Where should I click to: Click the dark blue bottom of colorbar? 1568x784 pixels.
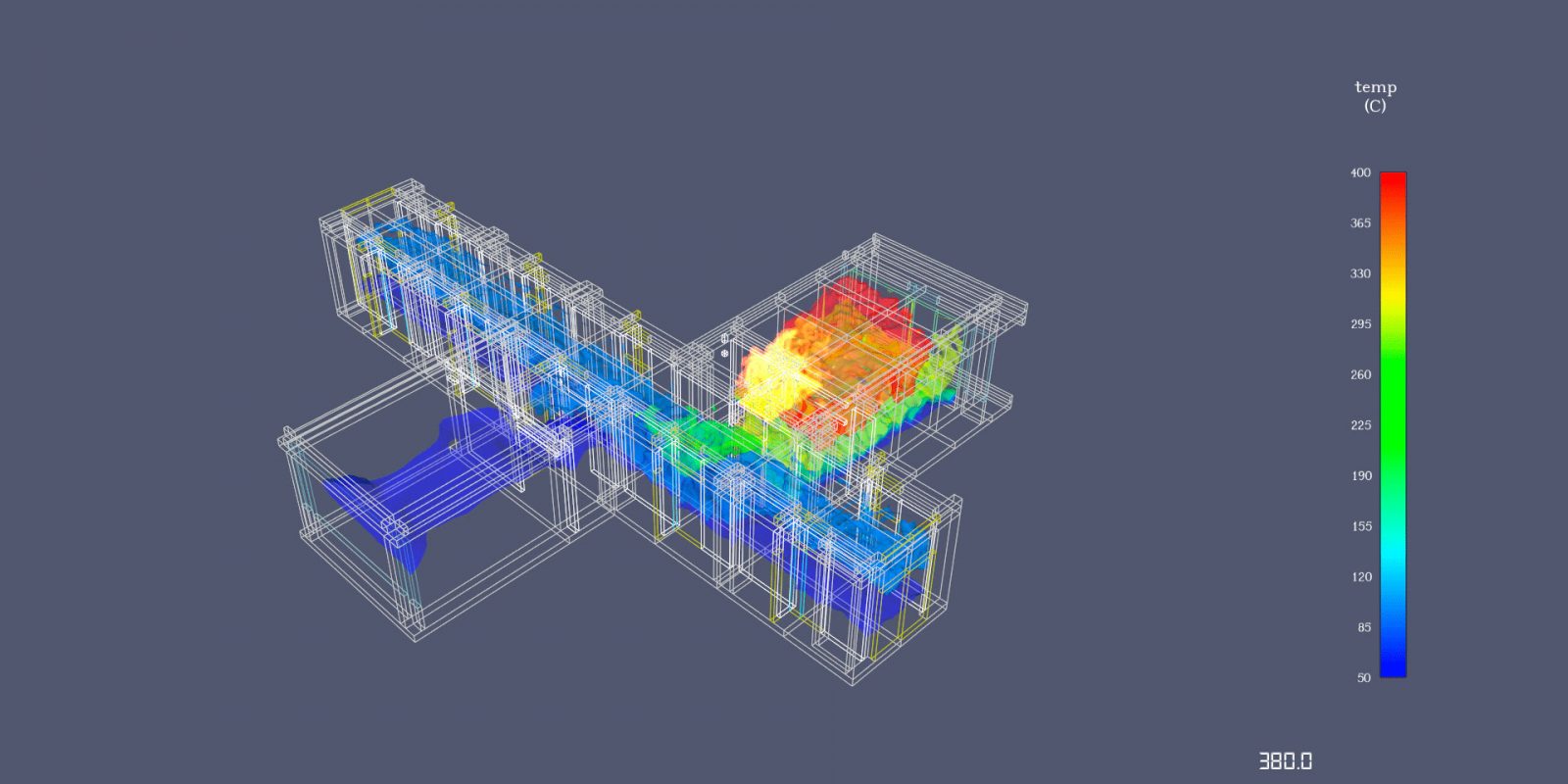coord(1393,664)
